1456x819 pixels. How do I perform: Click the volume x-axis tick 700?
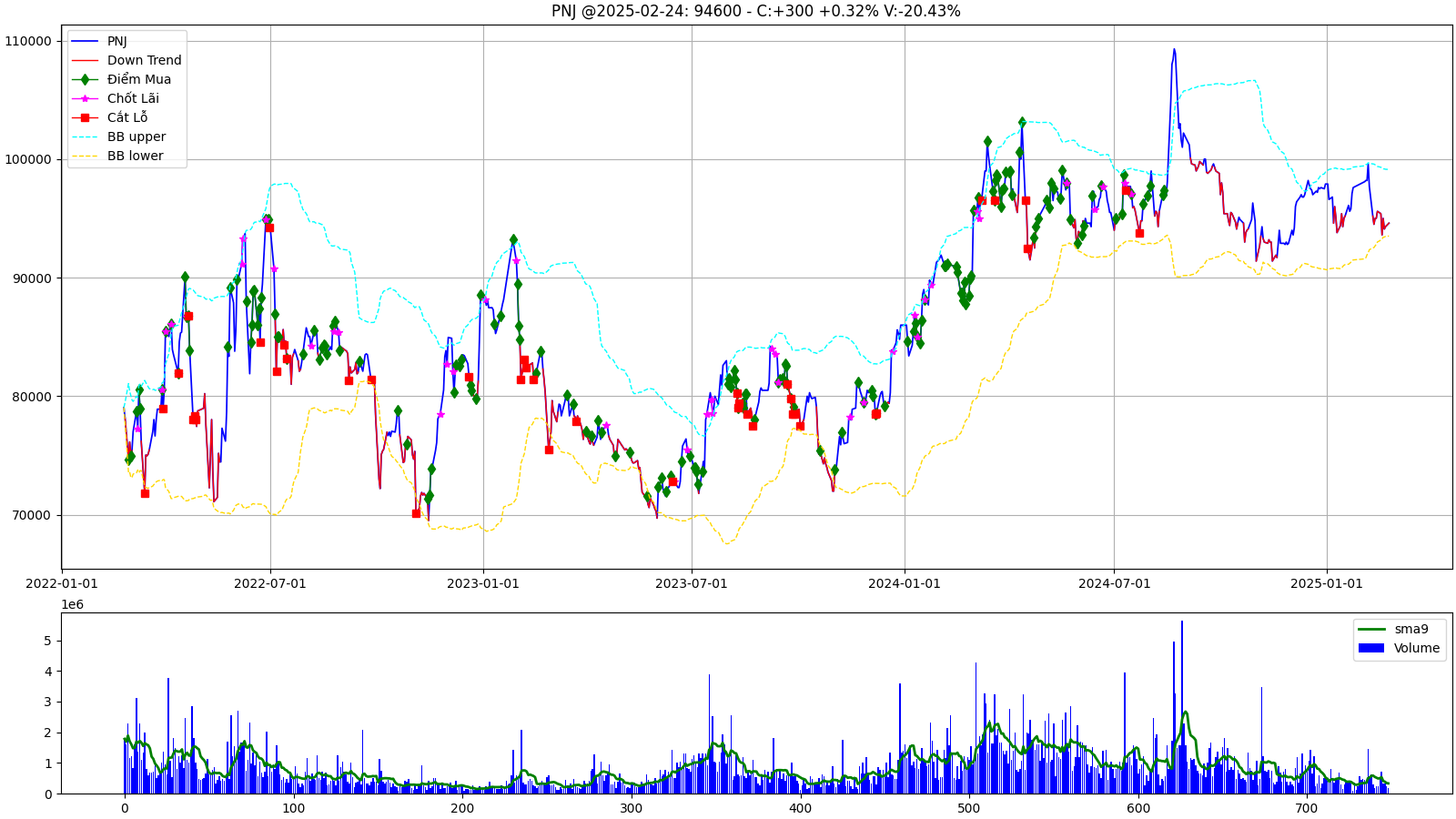[1307, 808]
